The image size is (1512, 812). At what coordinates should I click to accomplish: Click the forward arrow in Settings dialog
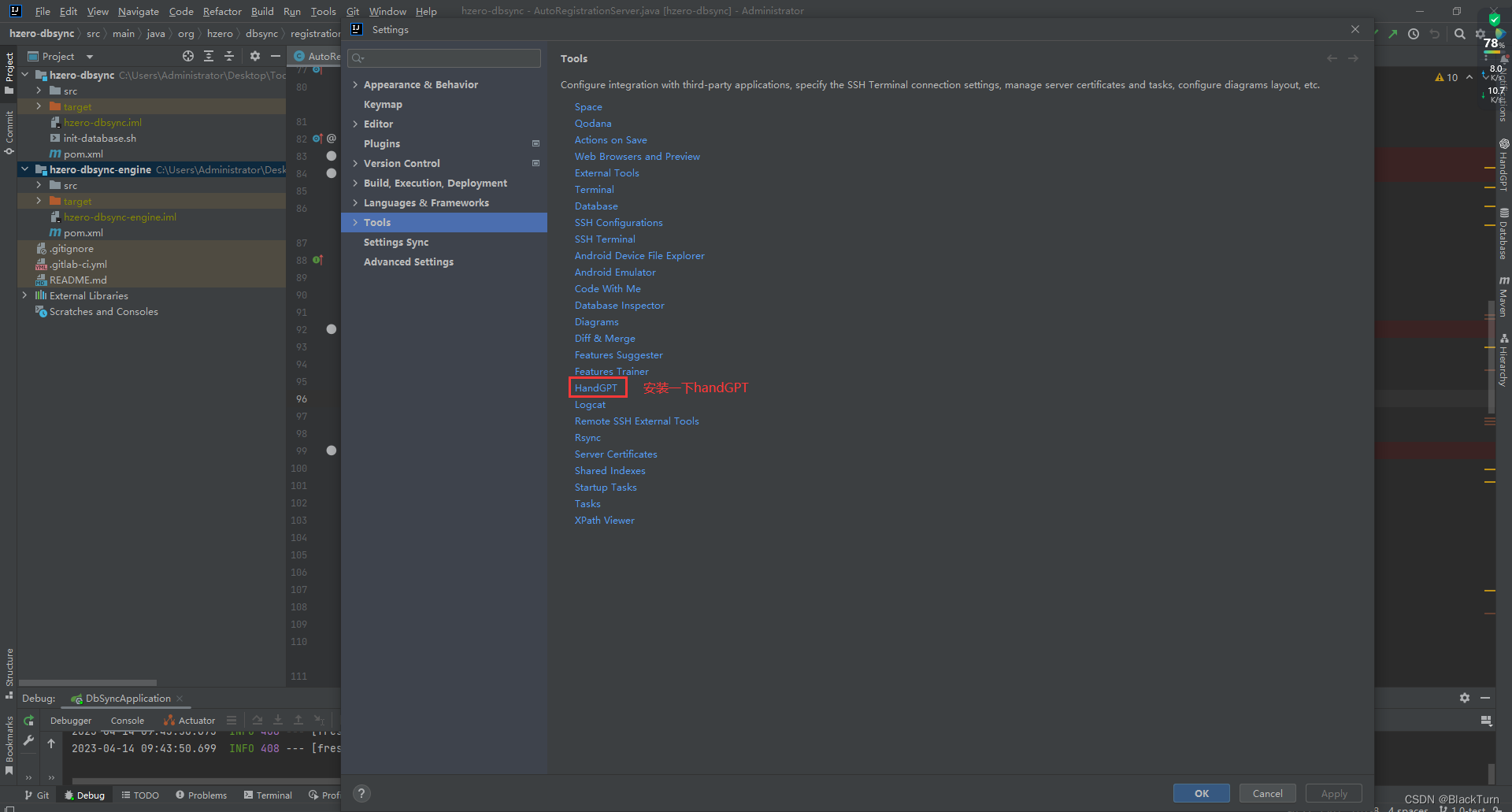(x=1353, y=58)
